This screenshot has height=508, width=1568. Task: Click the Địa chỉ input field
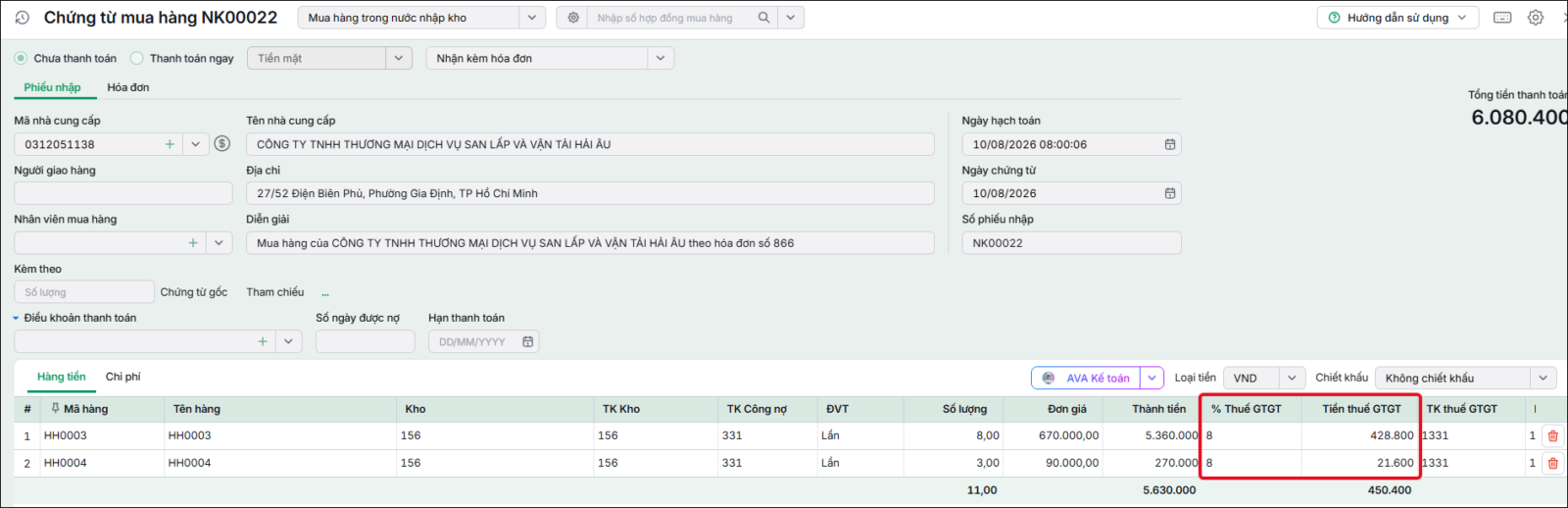(590, 193)
